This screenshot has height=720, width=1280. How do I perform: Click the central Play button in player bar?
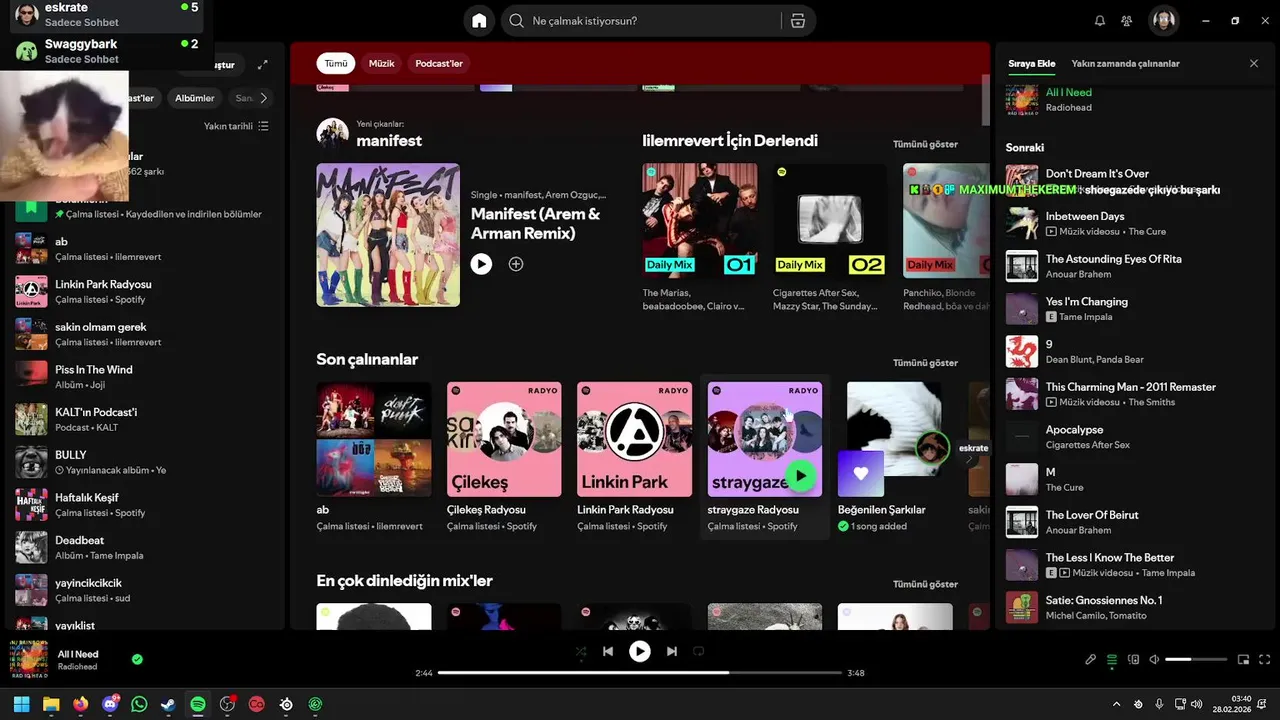pos(640,651)
